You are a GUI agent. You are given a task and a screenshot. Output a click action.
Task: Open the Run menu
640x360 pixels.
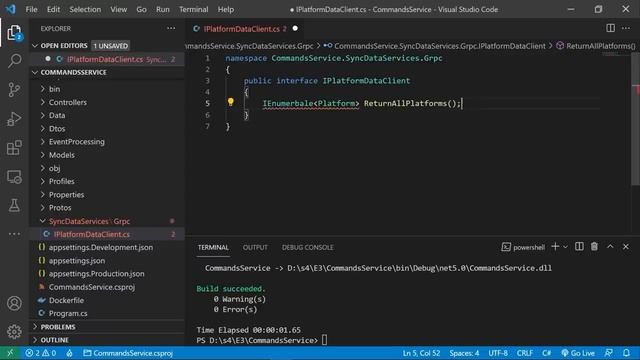pyautogui.click(x=162, y=9)
